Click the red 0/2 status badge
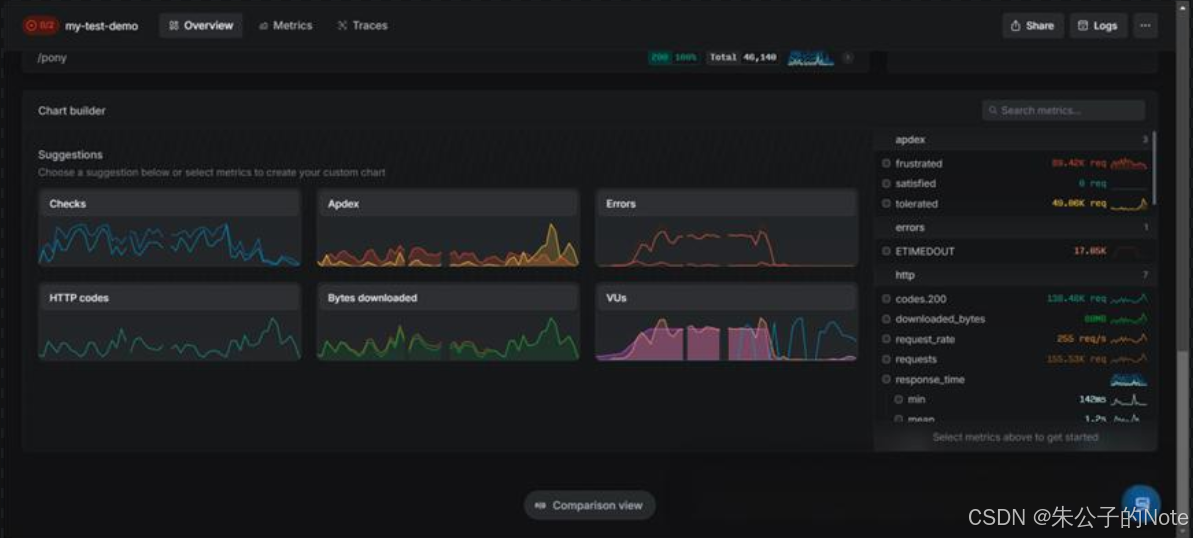 tap(40, 26)
